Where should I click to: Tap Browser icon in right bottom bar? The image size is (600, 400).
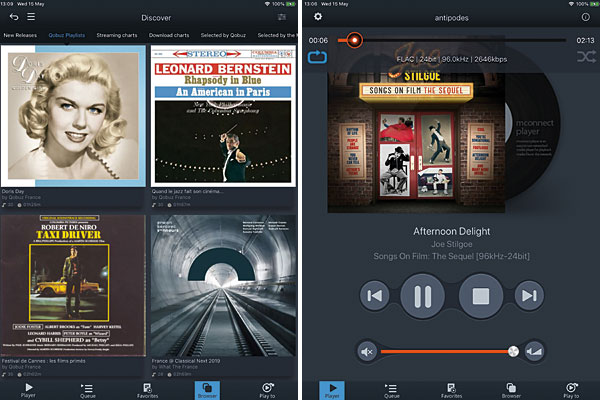511,390
